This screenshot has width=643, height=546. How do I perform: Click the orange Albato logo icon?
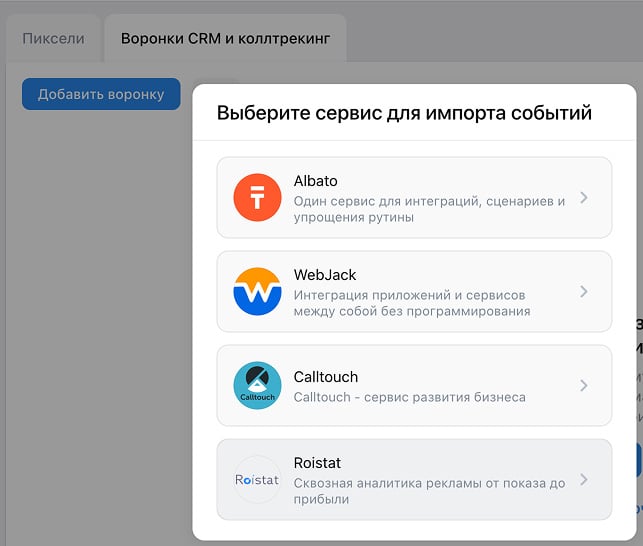[x=257, y=197]
